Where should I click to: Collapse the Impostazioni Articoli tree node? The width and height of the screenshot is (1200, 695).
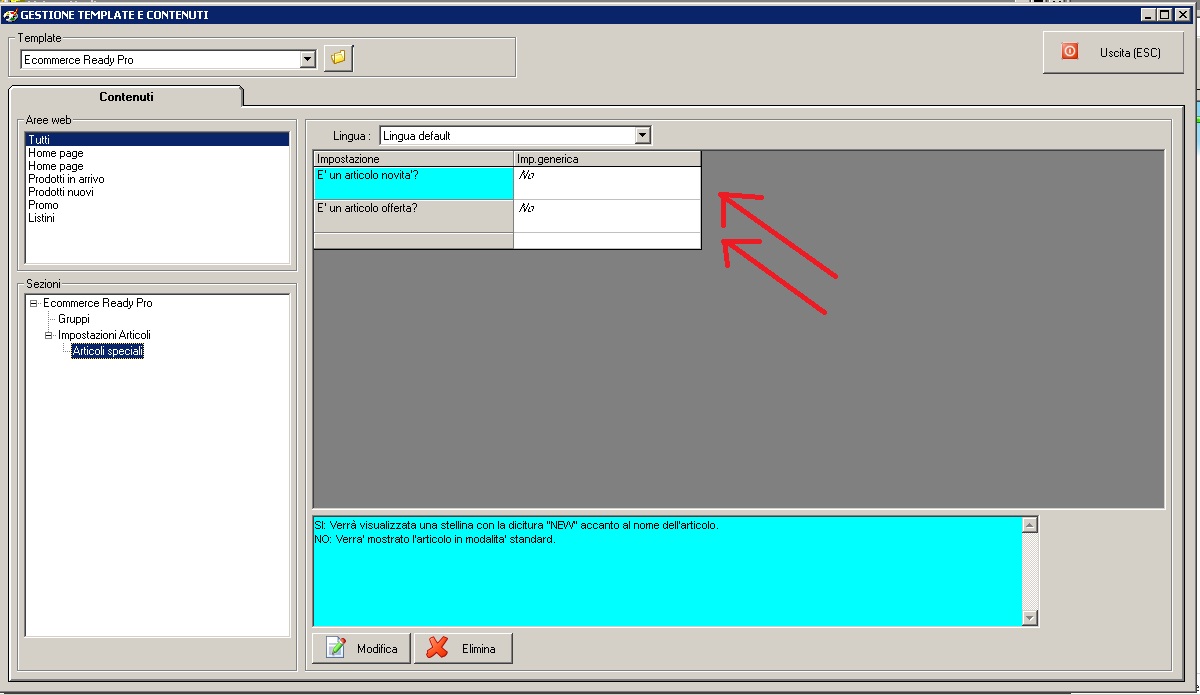pyautogui.click(x=48, y=335)
